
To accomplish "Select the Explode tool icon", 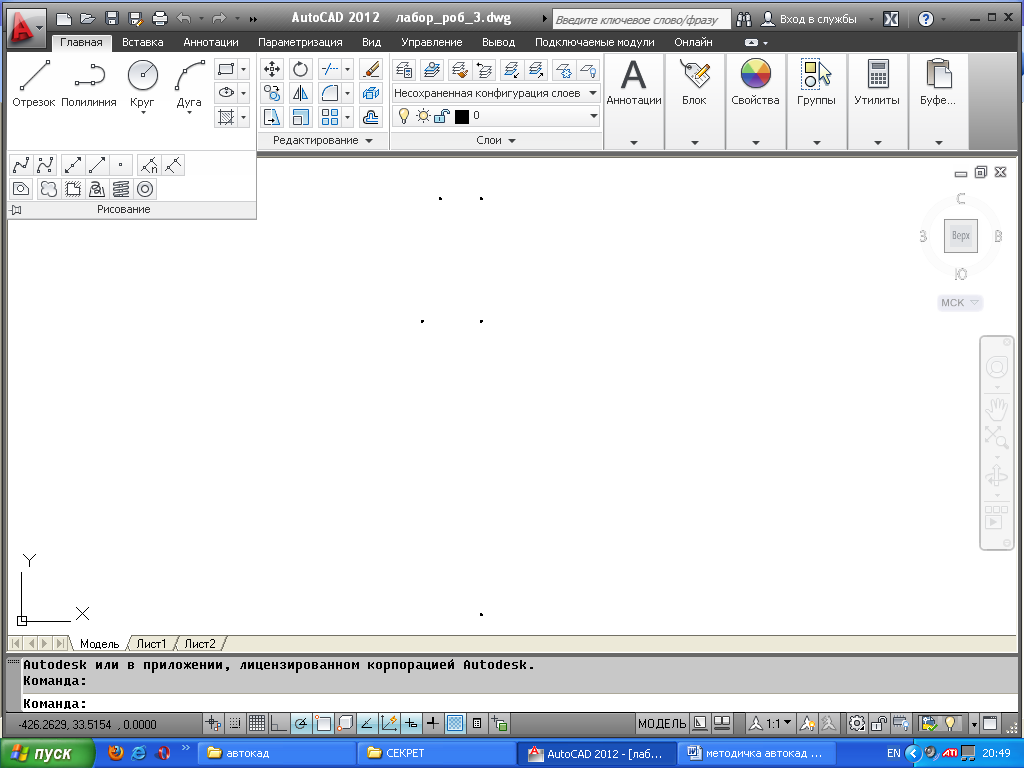I will click(371, 93).
